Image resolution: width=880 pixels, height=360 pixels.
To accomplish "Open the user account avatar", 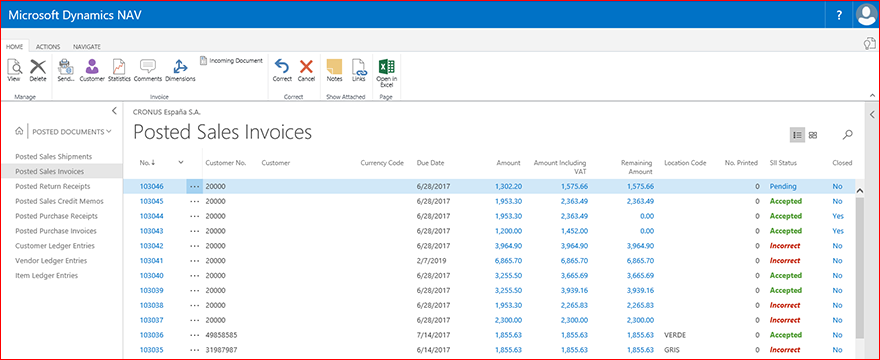I will point(867,15).
